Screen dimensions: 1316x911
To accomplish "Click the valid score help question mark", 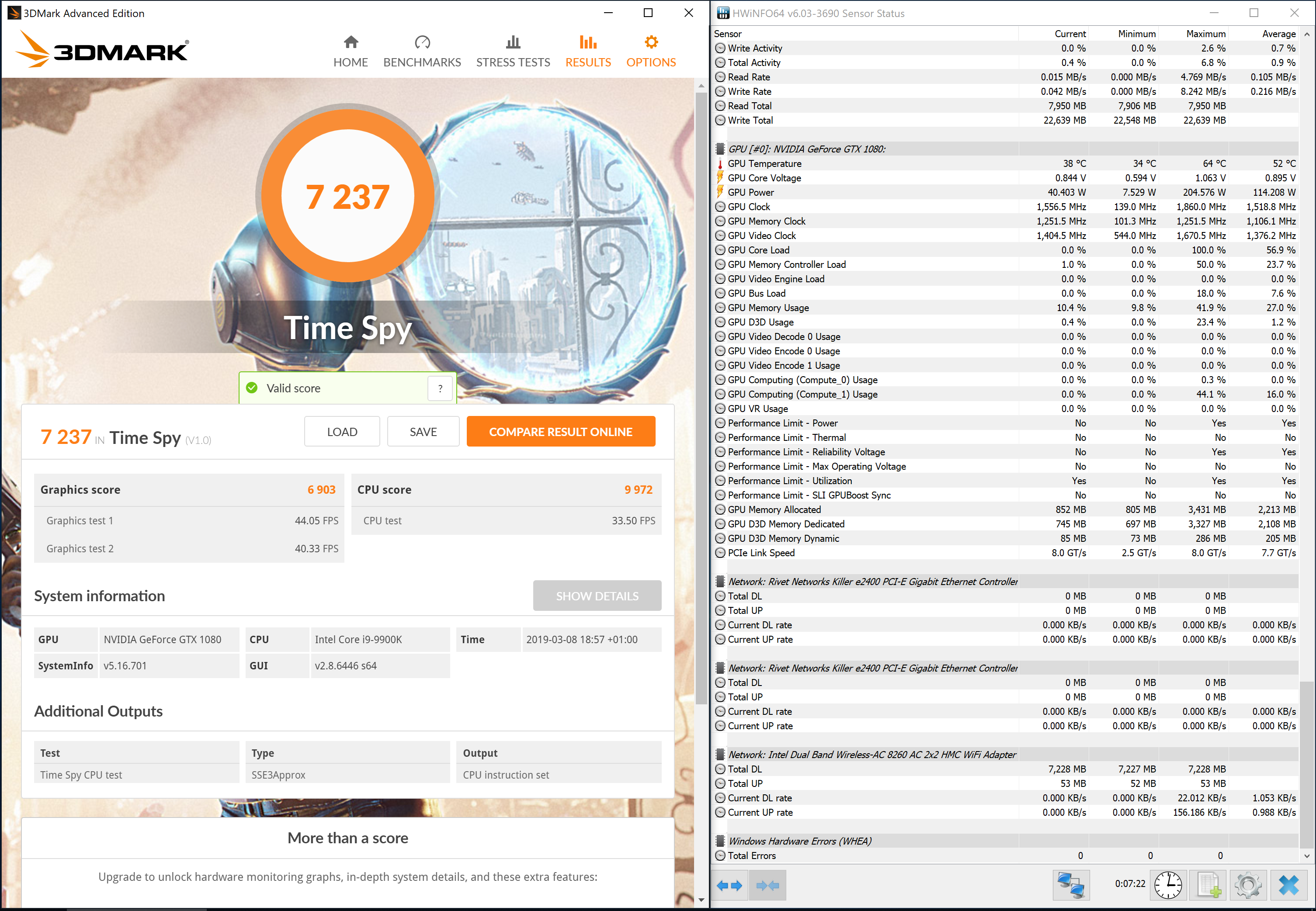I will click(x=440, y=389).
